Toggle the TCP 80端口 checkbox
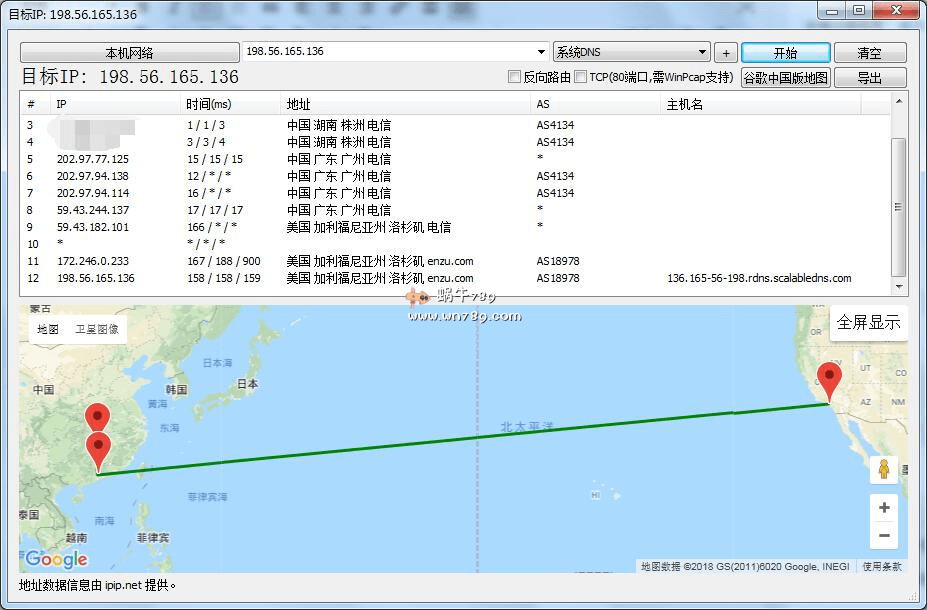The height and width of the screenshot is (610, 927). coord(581,77)
